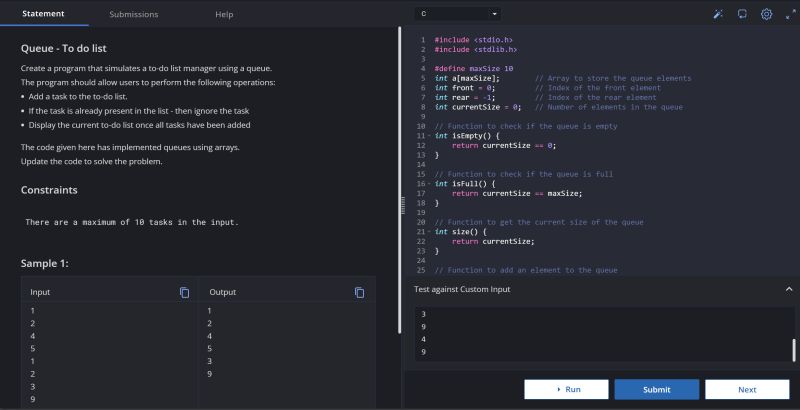Screen dimensions: 800x410
Task: Click line 2 "#include <stdlib.h>"
Action: point(476,49)
